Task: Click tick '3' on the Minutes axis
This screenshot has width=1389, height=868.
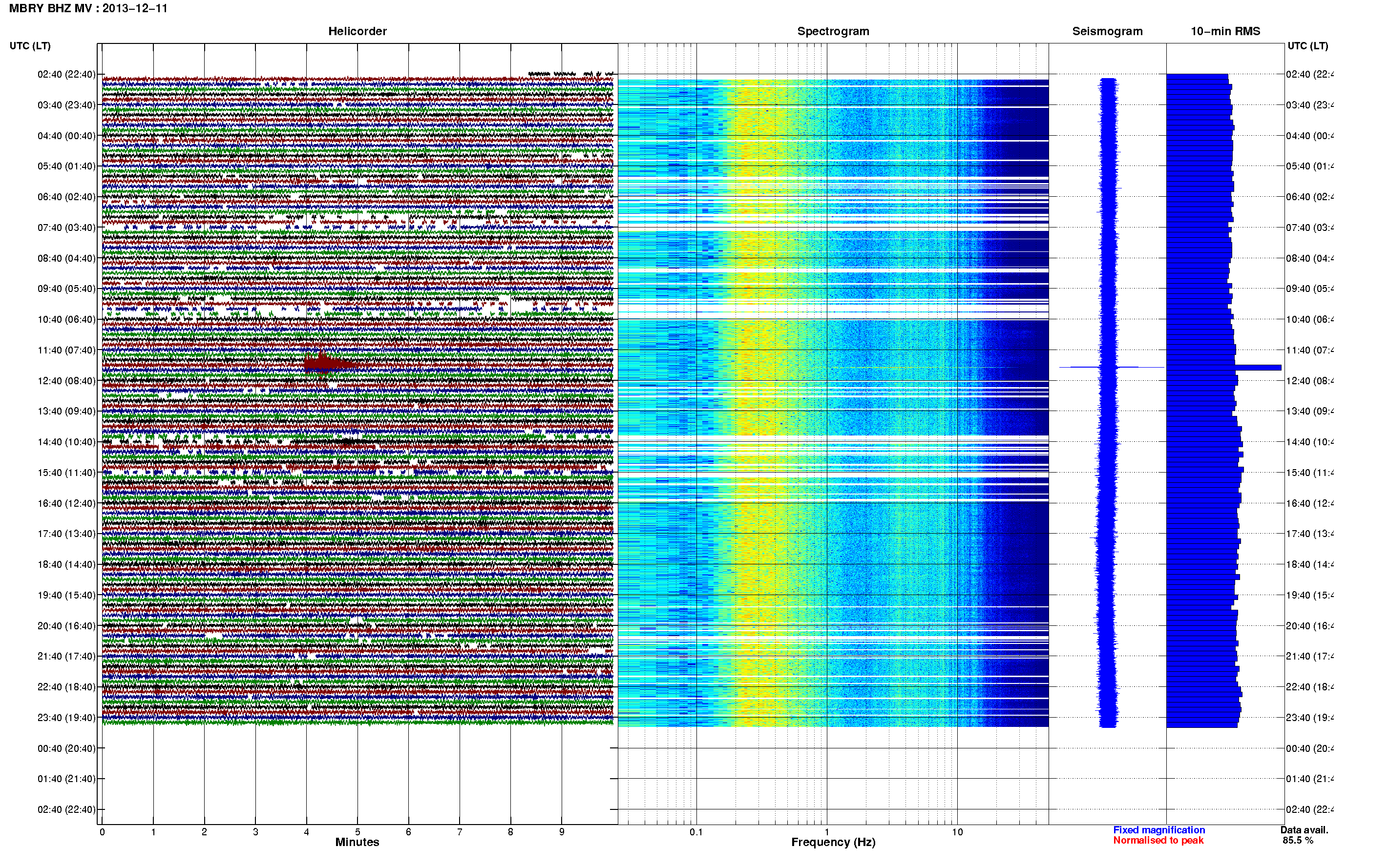Action: (x=255, y=832)
